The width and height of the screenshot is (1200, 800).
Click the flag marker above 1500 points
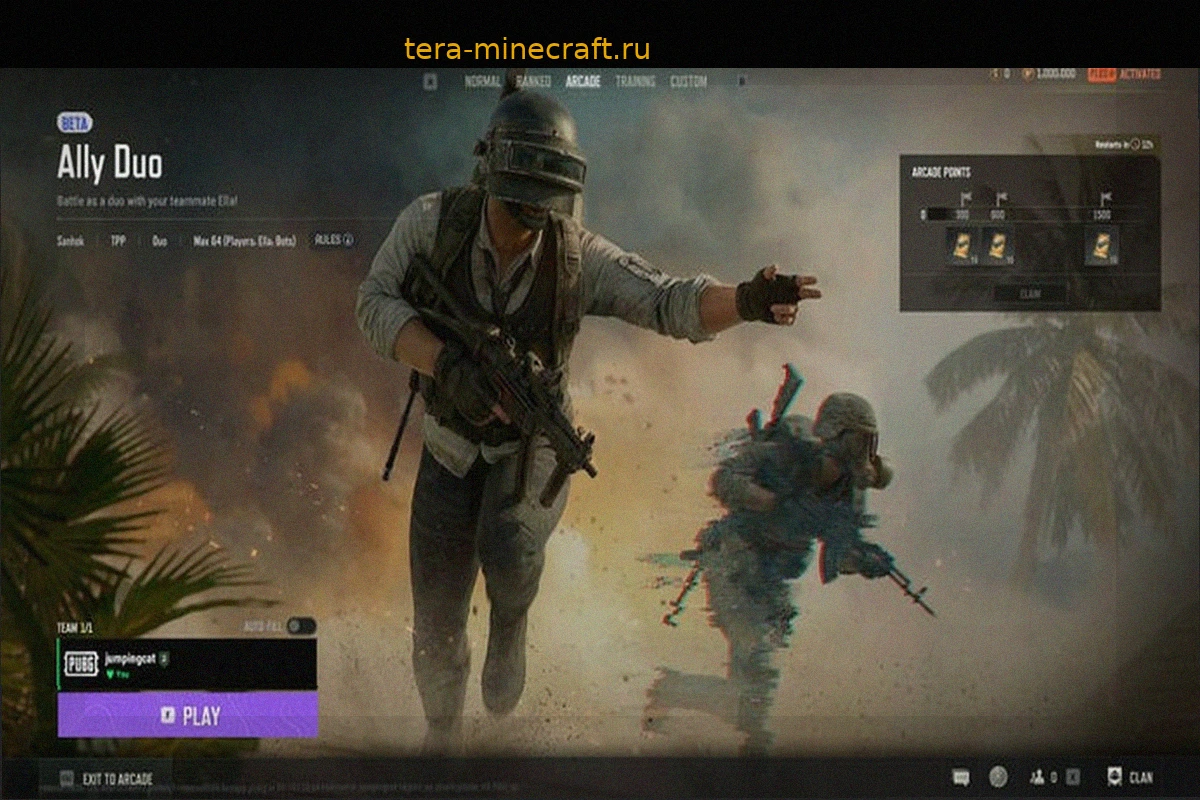[1106, 198]
